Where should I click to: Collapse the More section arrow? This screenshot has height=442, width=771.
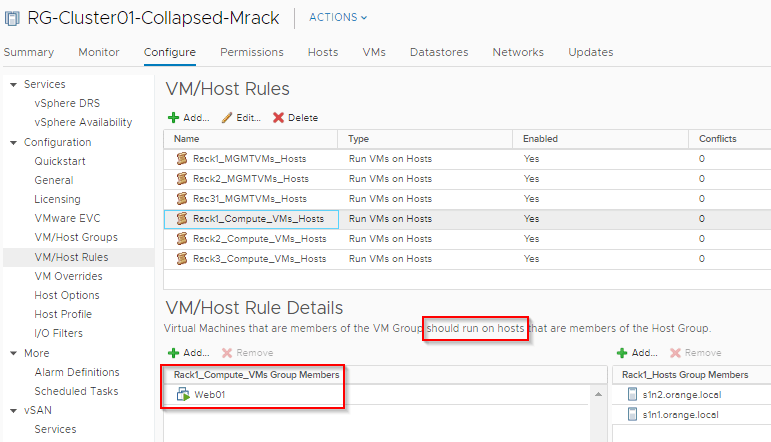click(x=13, y=354)
